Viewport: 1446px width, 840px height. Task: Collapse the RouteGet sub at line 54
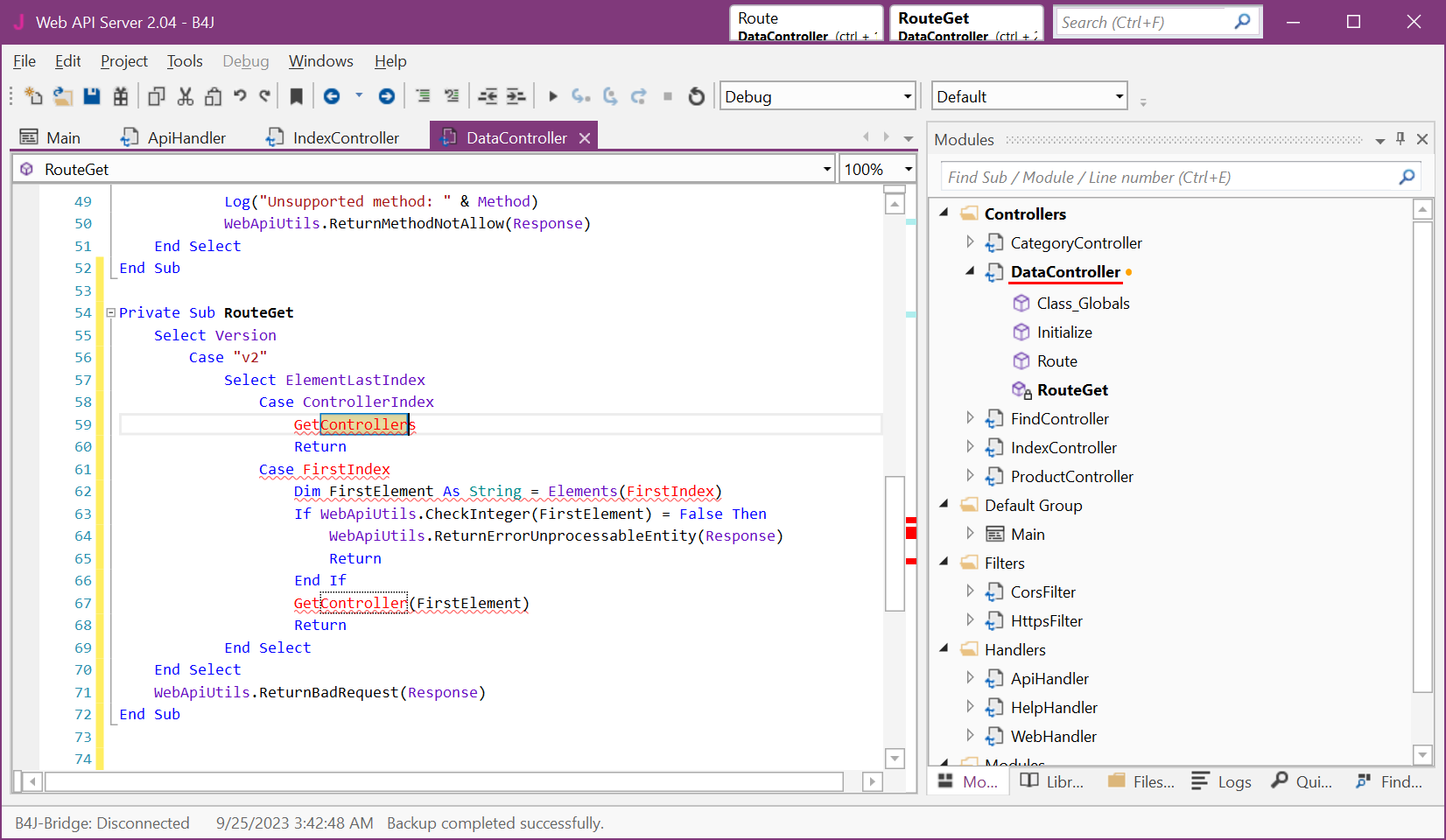click(111, 312)
